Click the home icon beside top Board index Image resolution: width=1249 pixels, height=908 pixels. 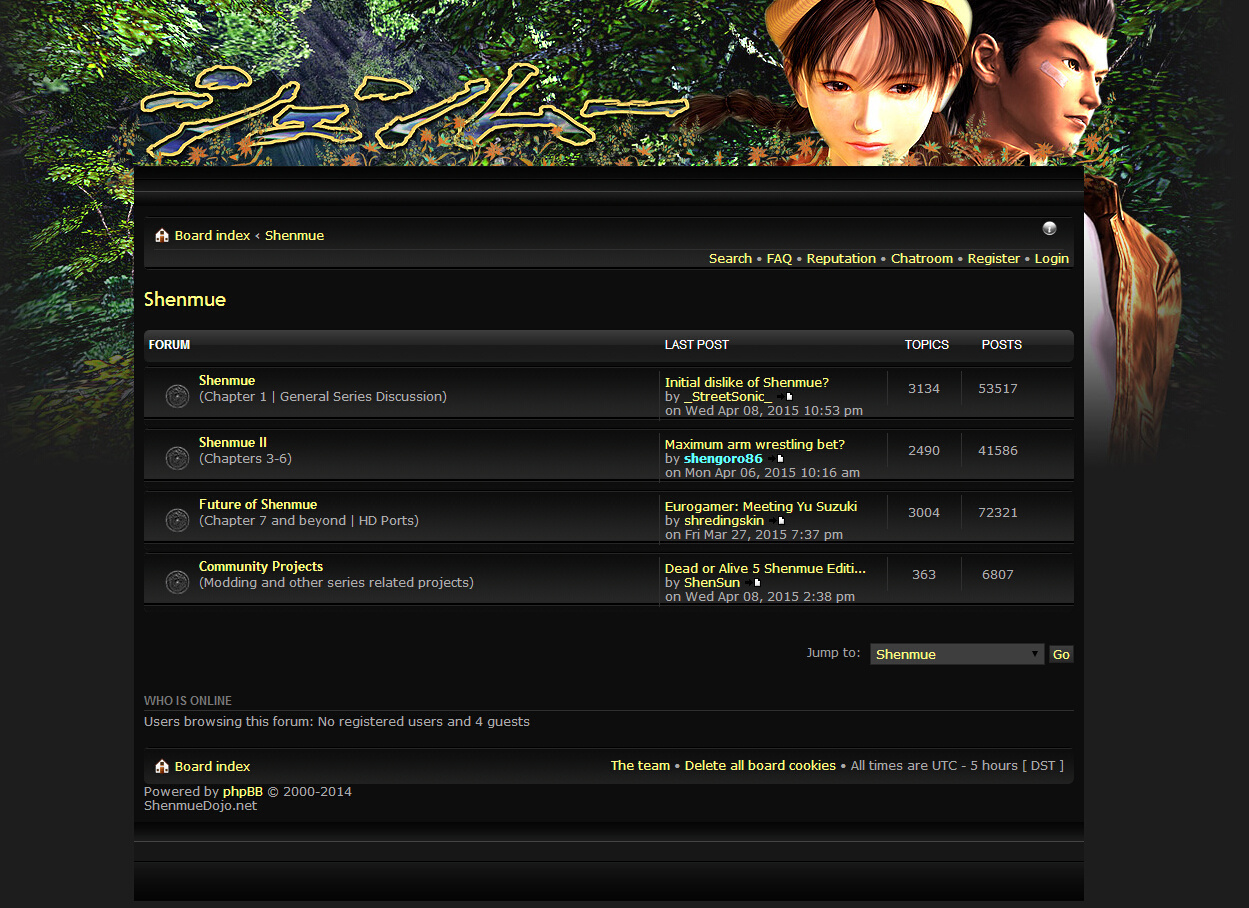(162, 236)
